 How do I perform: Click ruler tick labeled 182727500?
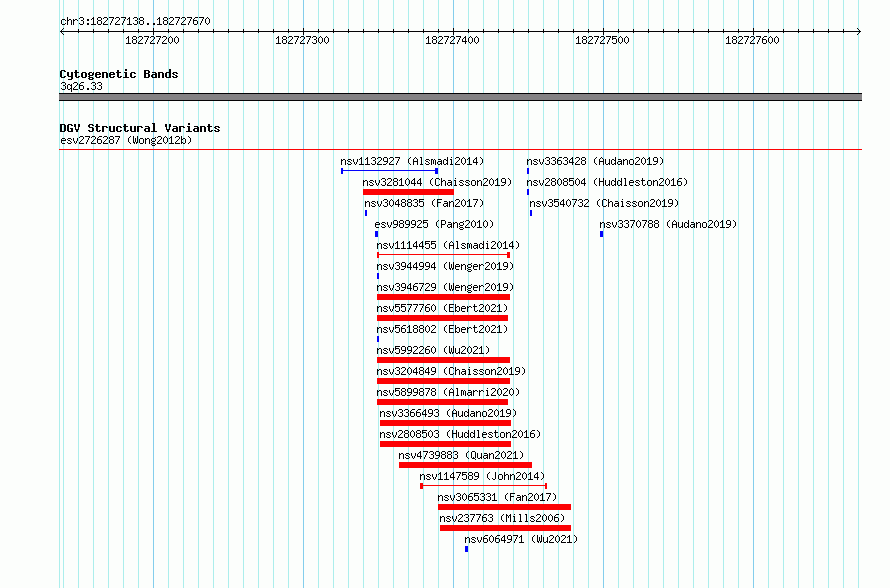[602, 40]
